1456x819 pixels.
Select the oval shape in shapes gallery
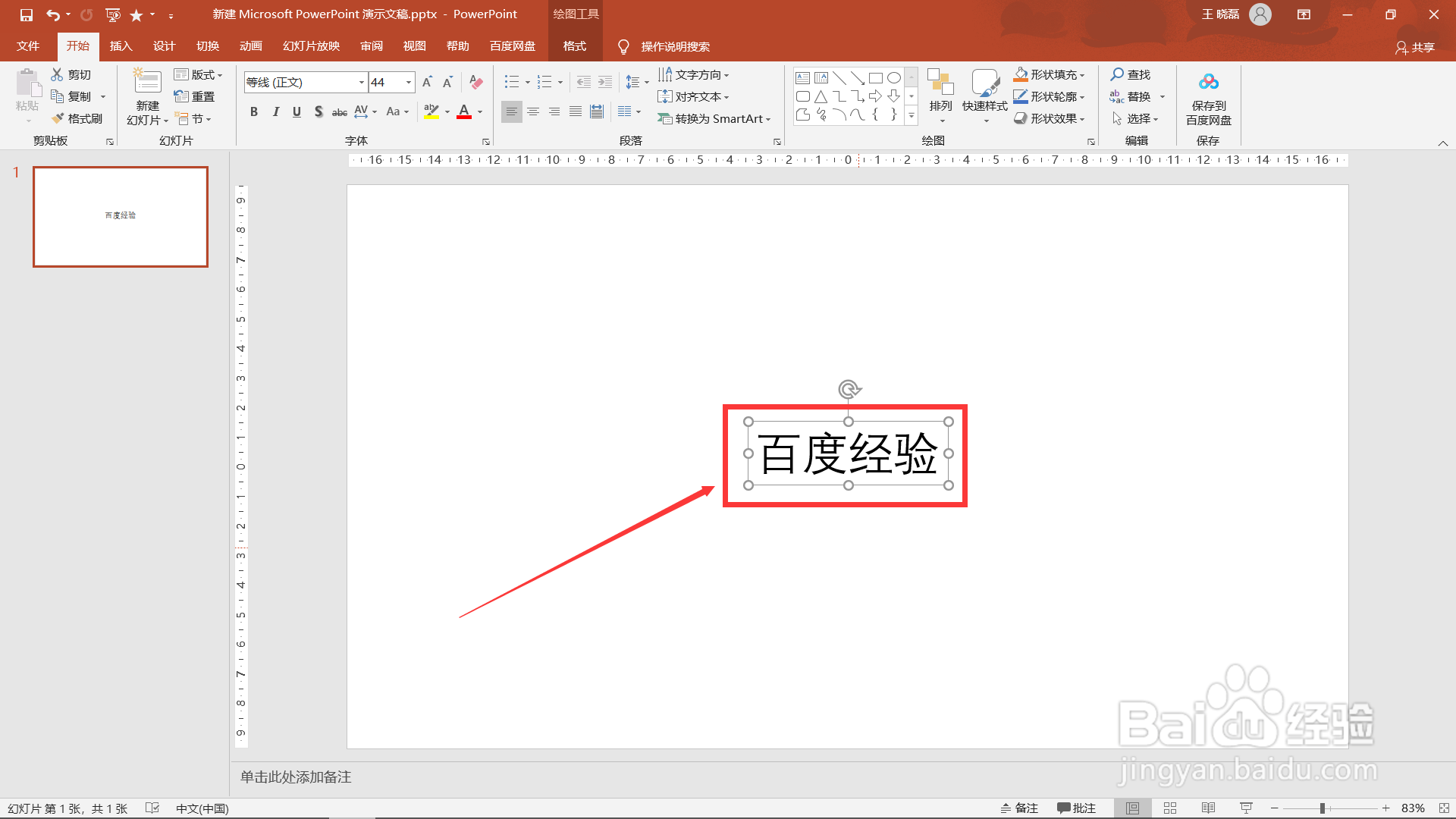[894, 77]
